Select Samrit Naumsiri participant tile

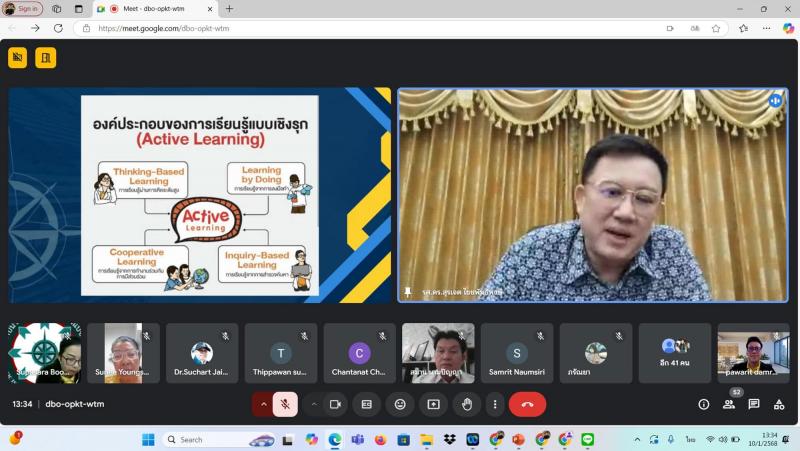pos(517,353)
